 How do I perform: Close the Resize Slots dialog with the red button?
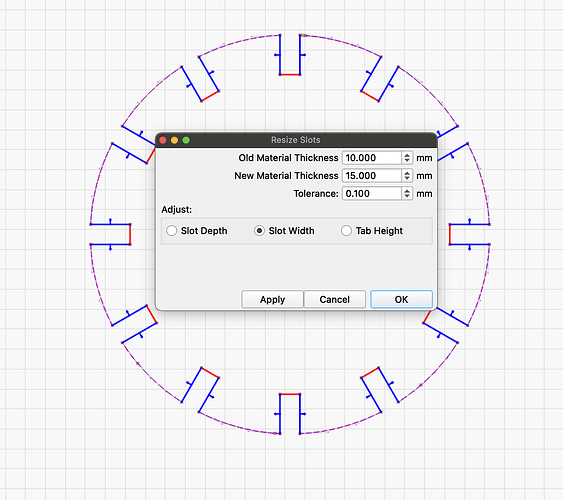click(x=163, y=140)
